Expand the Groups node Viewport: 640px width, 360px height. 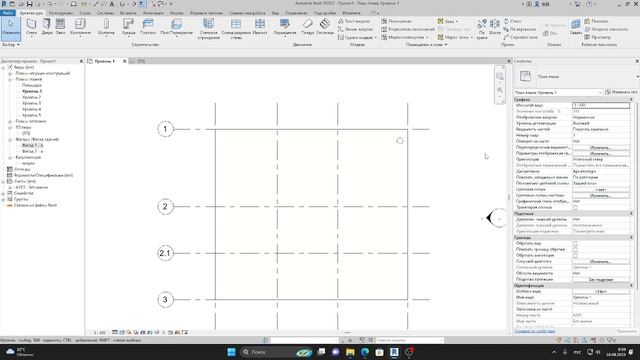coord(3,199)
